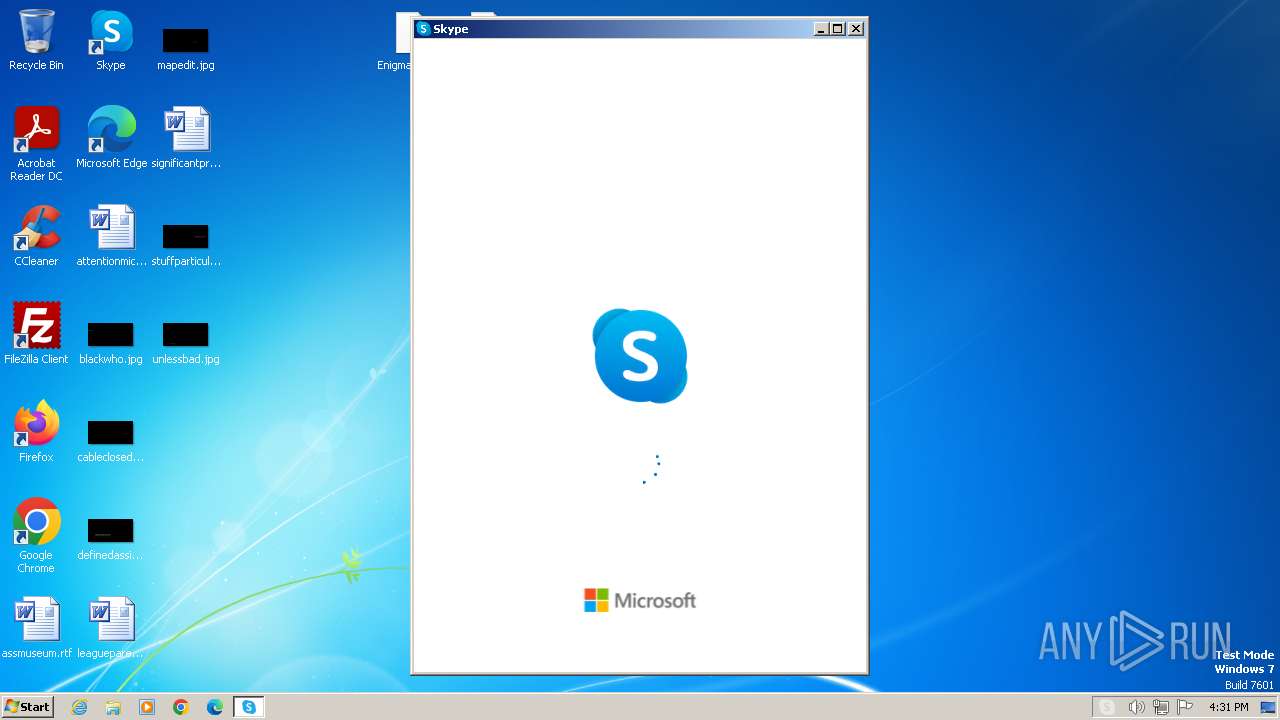
Task: Select the mapedit.jpg file on desktop
Action: pyautogui.click(x=186, y=48)
